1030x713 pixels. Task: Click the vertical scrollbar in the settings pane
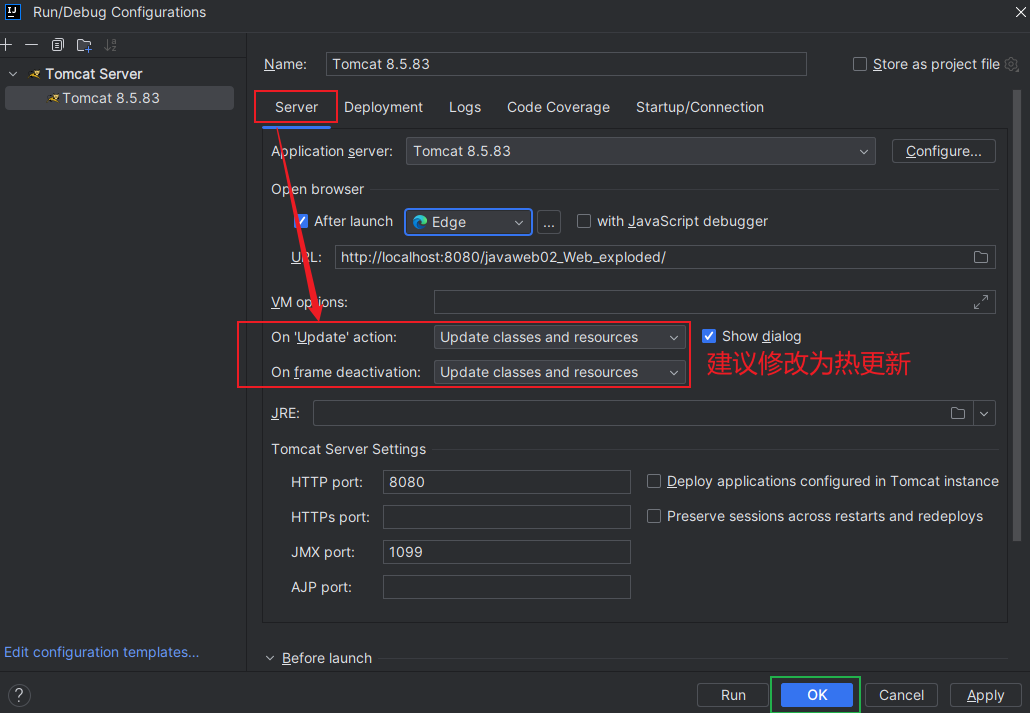pyautogui.click(x=1017, y=315)
